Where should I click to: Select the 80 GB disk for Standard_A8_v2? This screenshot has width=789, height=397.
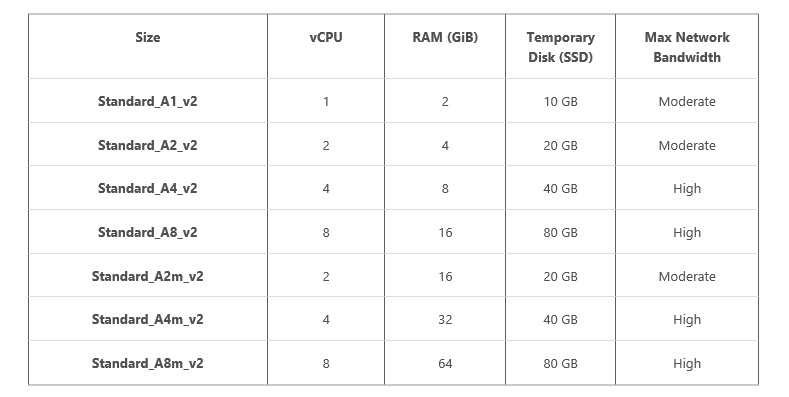(x=561, y=232)
